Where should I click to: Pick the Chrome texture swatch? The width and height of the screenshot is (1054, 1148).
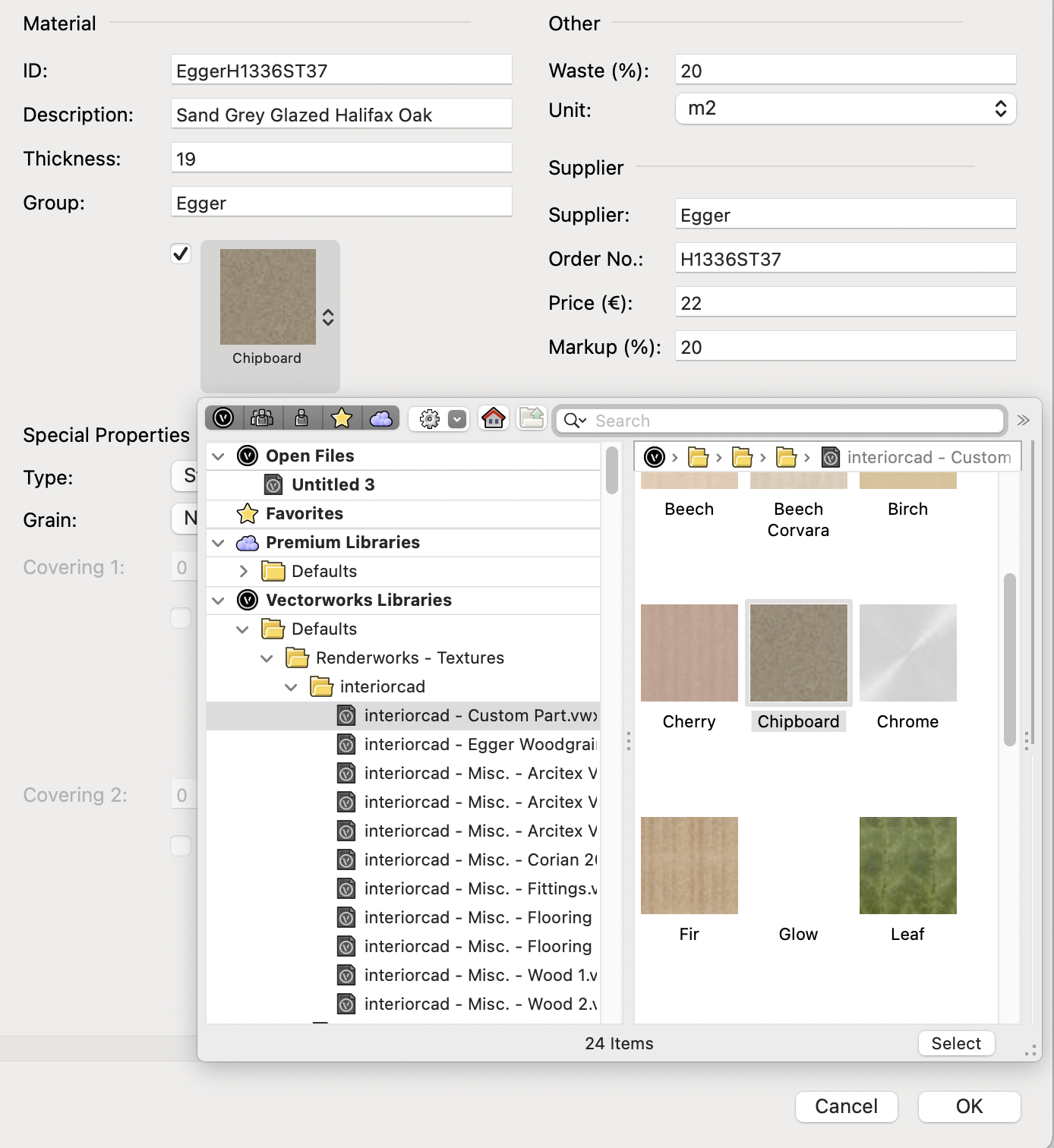point(908,653)
